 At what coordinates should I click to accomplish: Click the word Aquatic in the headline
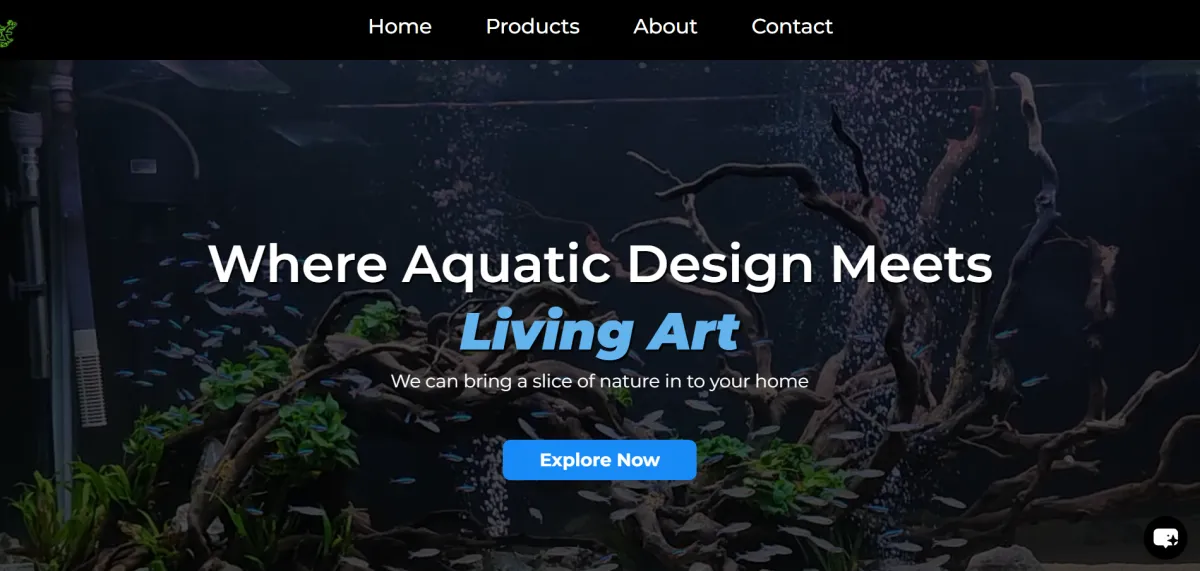(507, 264)
